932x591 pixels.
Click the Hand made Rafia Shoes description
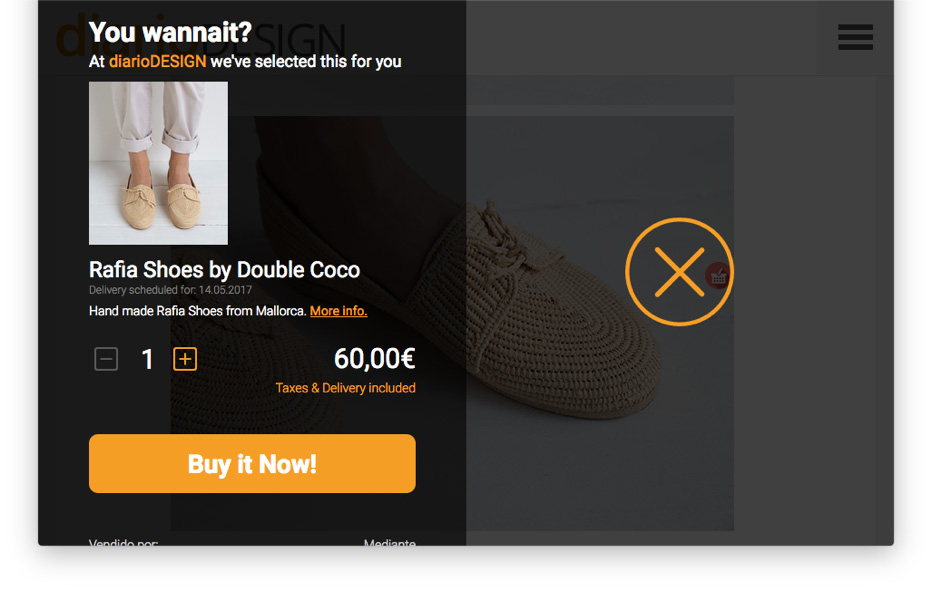point(197,311)
